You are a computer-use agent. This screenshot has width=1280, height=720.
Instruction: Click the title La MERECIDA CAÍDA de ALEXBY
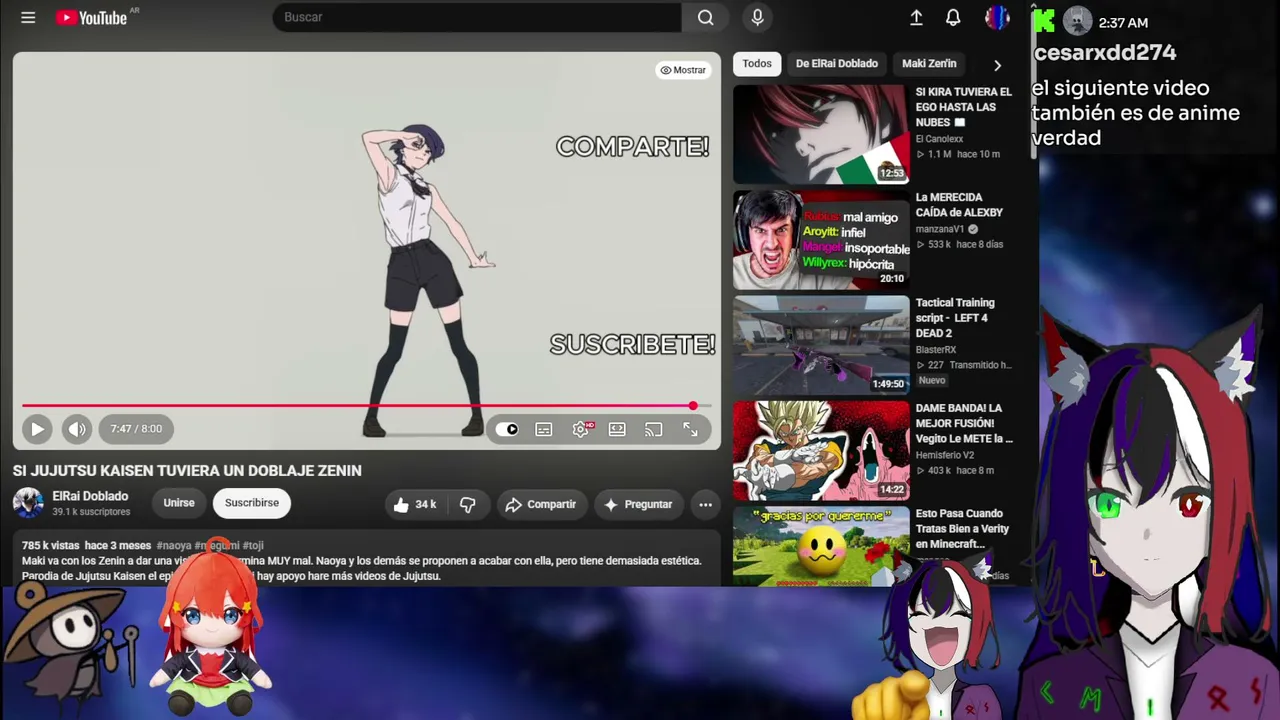[959, 205]
